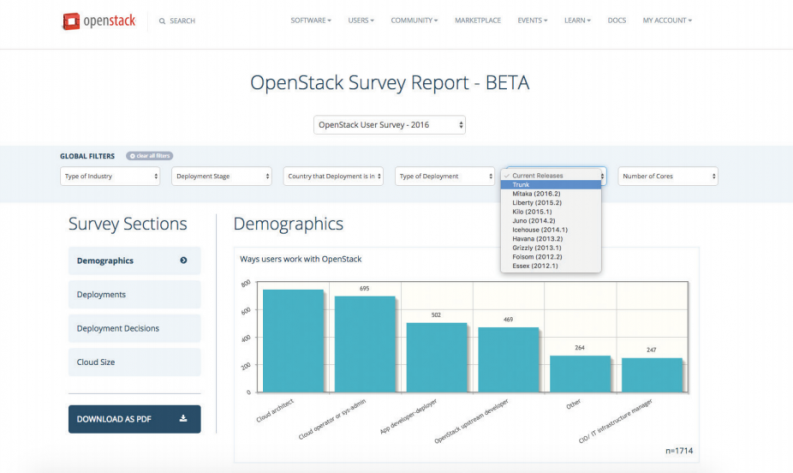Go to Marketplace page
793x473 pixels.
click(477, 20)
